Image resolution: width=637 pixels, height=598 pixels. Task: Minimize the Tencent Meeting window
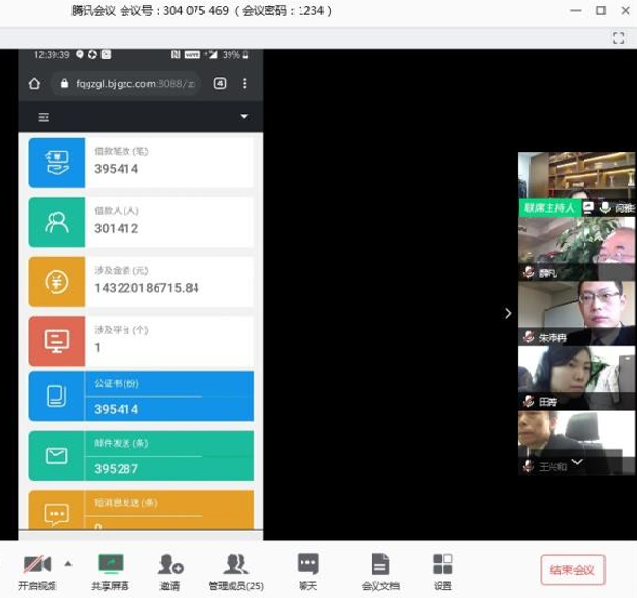(576, 11)
